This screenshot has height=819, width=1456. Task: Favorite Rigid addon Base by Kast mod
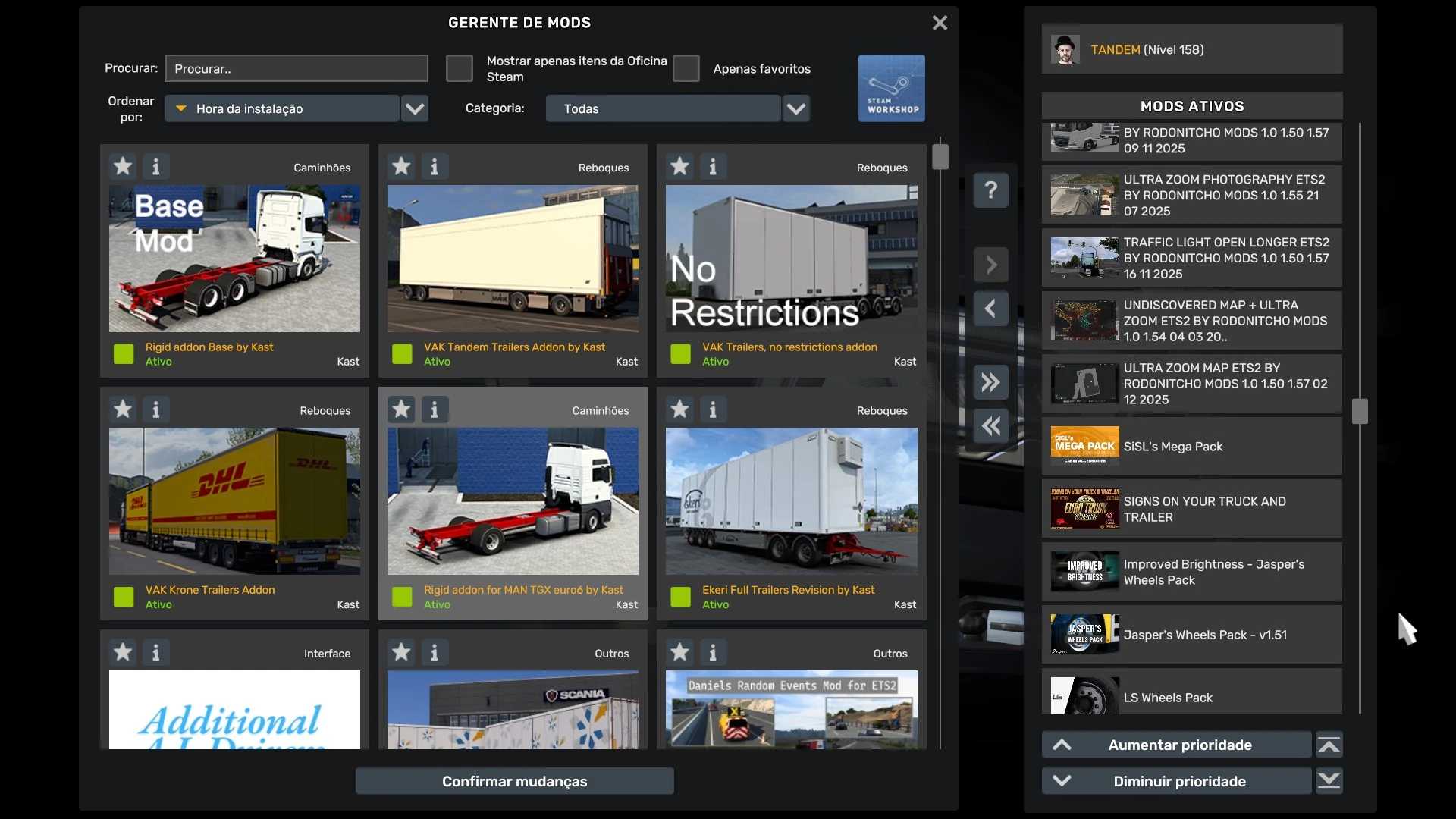tap(123, 166)
